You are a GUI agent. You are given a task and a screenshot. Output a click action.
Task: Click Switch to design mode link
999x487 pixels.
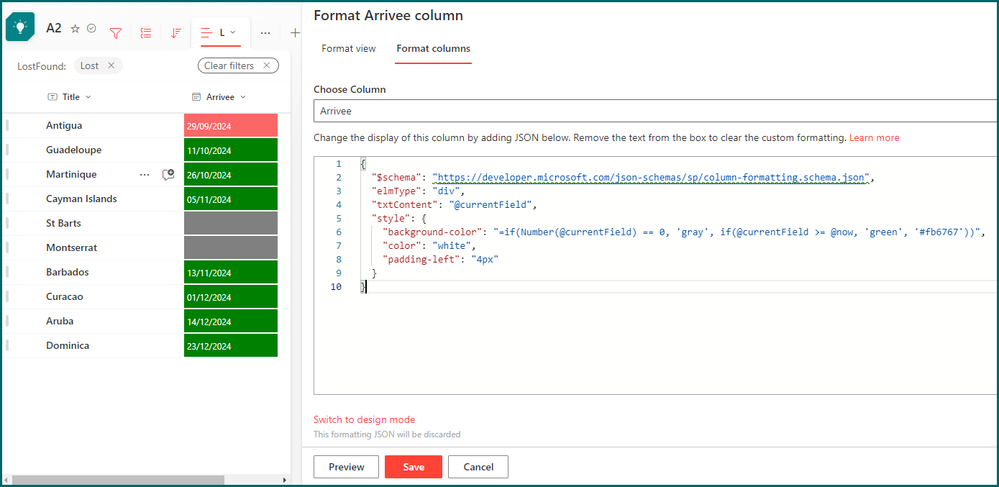tap(364, 420)
